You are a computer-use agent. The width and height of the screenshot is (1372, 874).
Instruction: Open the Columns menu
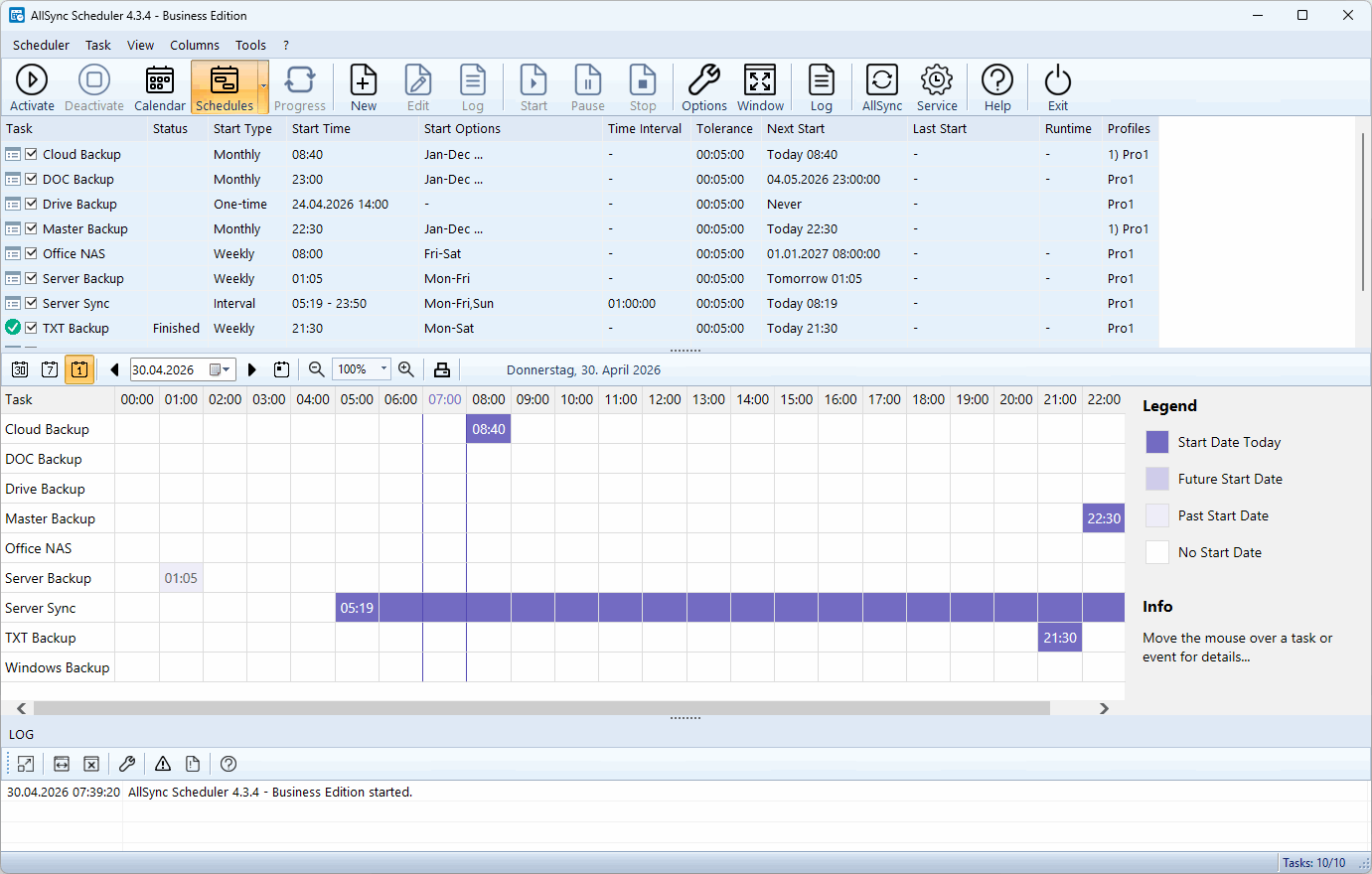pos(194,45)
